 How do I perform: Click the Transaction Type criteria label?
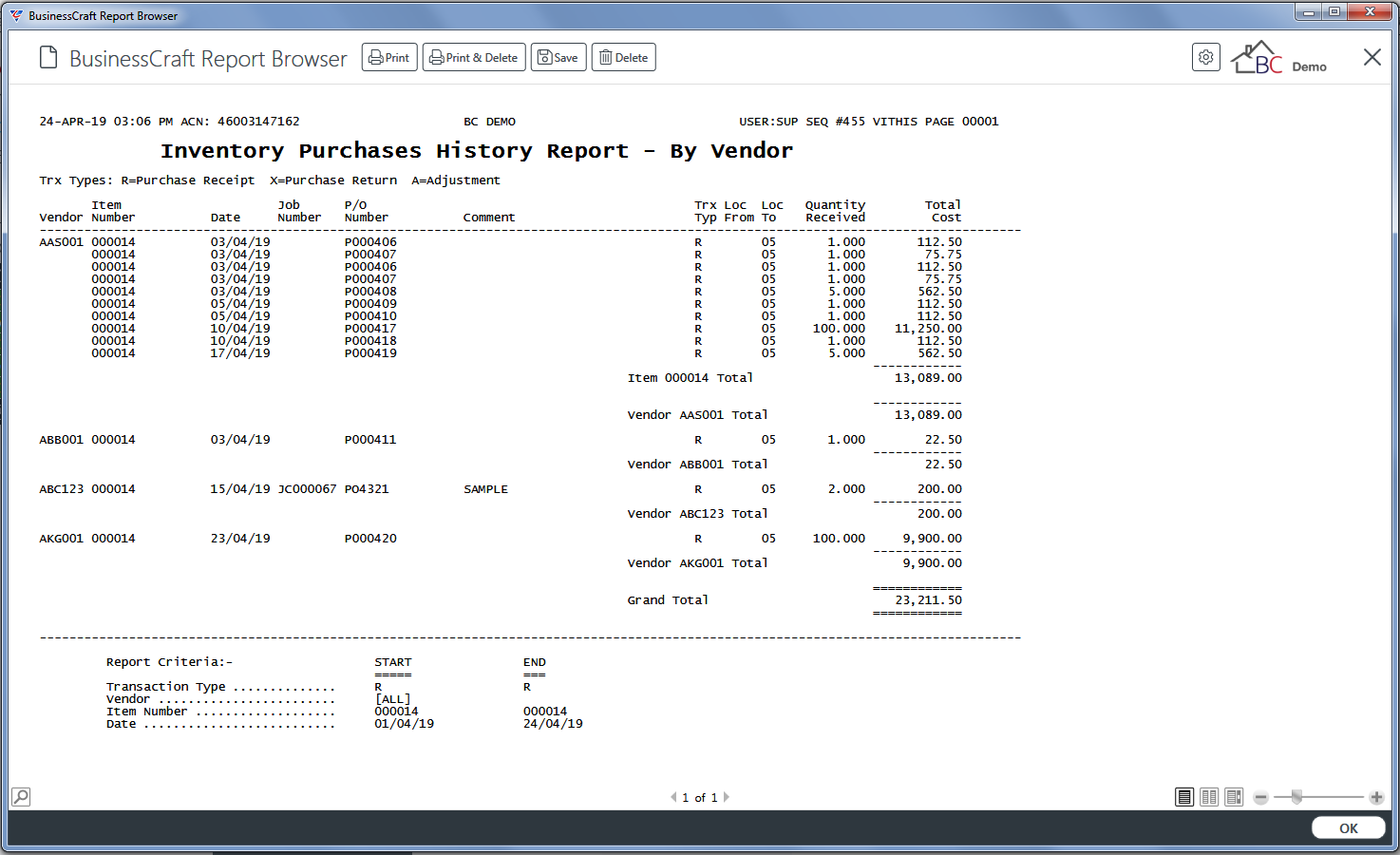(x=166, y=687)
